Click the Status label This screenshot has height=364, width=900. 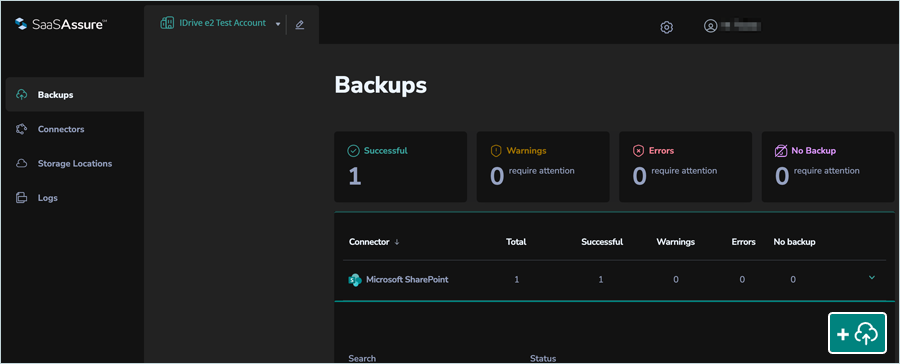point(543,359)
